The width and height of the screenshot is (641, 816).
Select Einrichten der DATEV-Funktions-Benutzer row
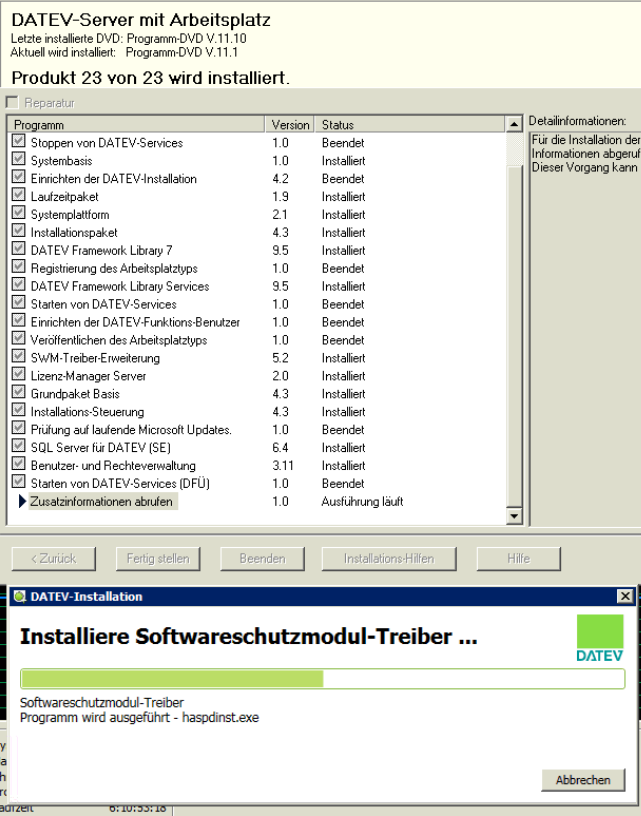point(257,322)
